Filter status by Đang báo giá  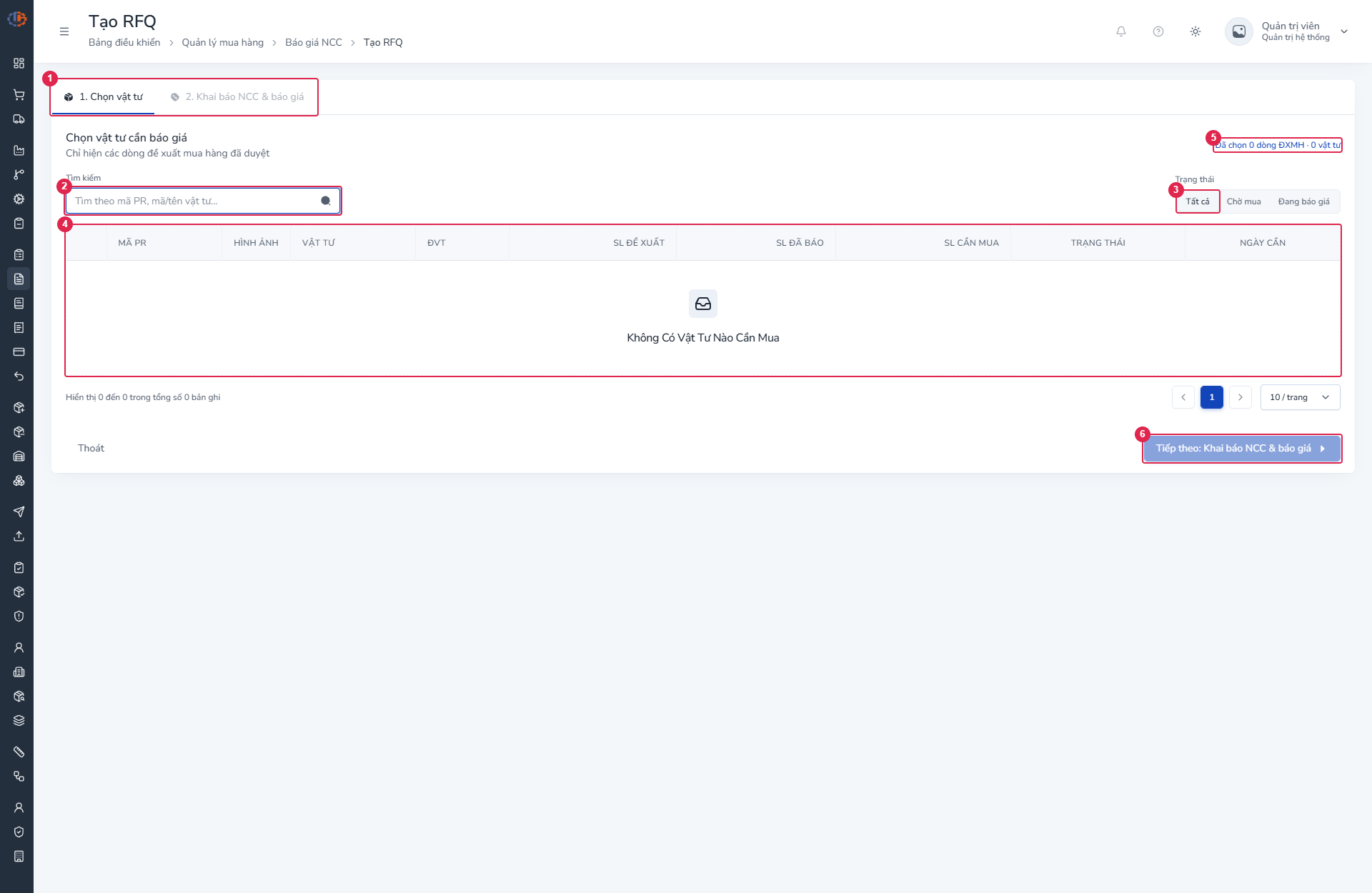(1303, 201)
